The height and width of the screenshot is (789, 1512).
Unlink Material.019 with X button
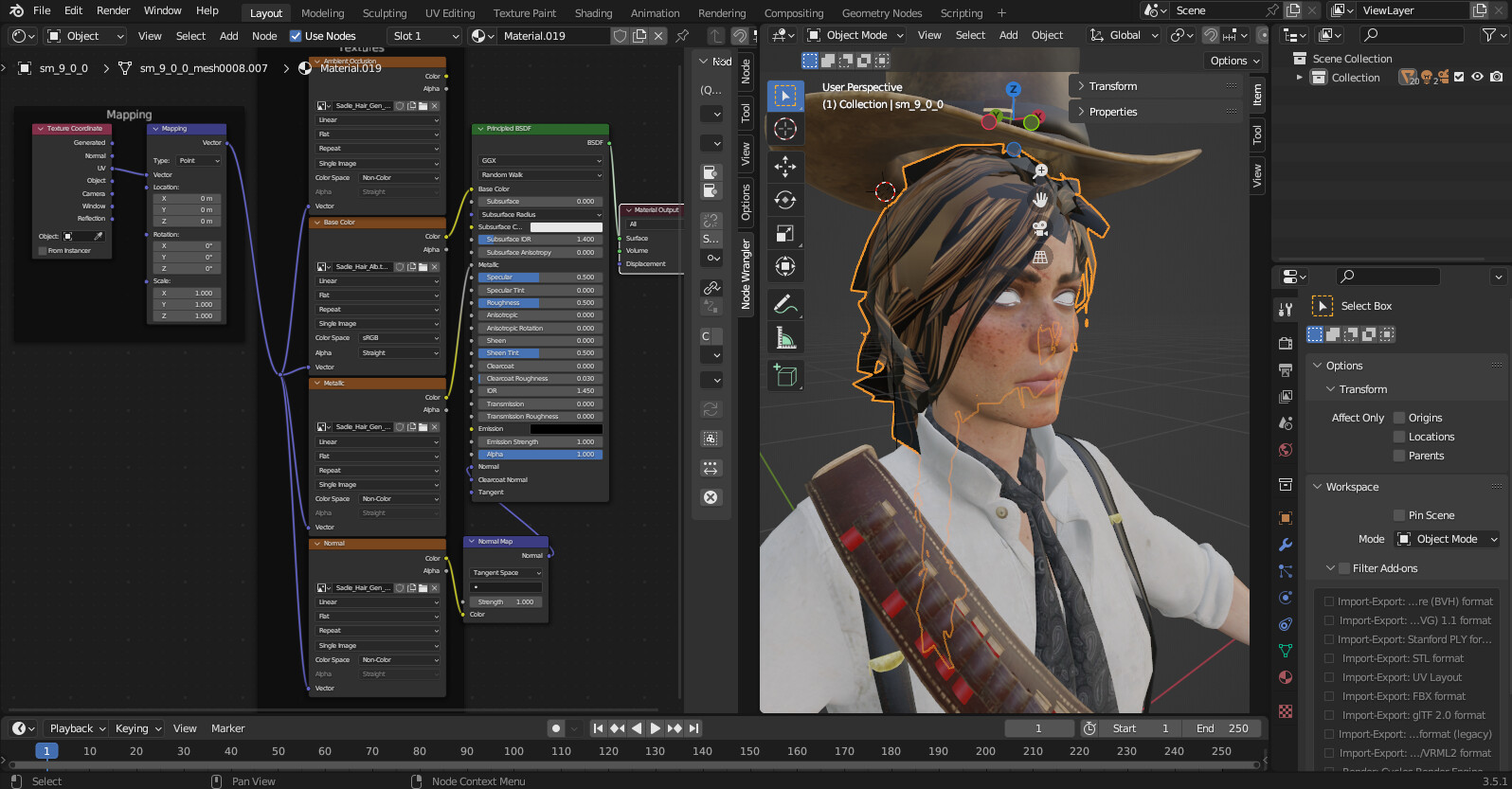tap(658, 36)
